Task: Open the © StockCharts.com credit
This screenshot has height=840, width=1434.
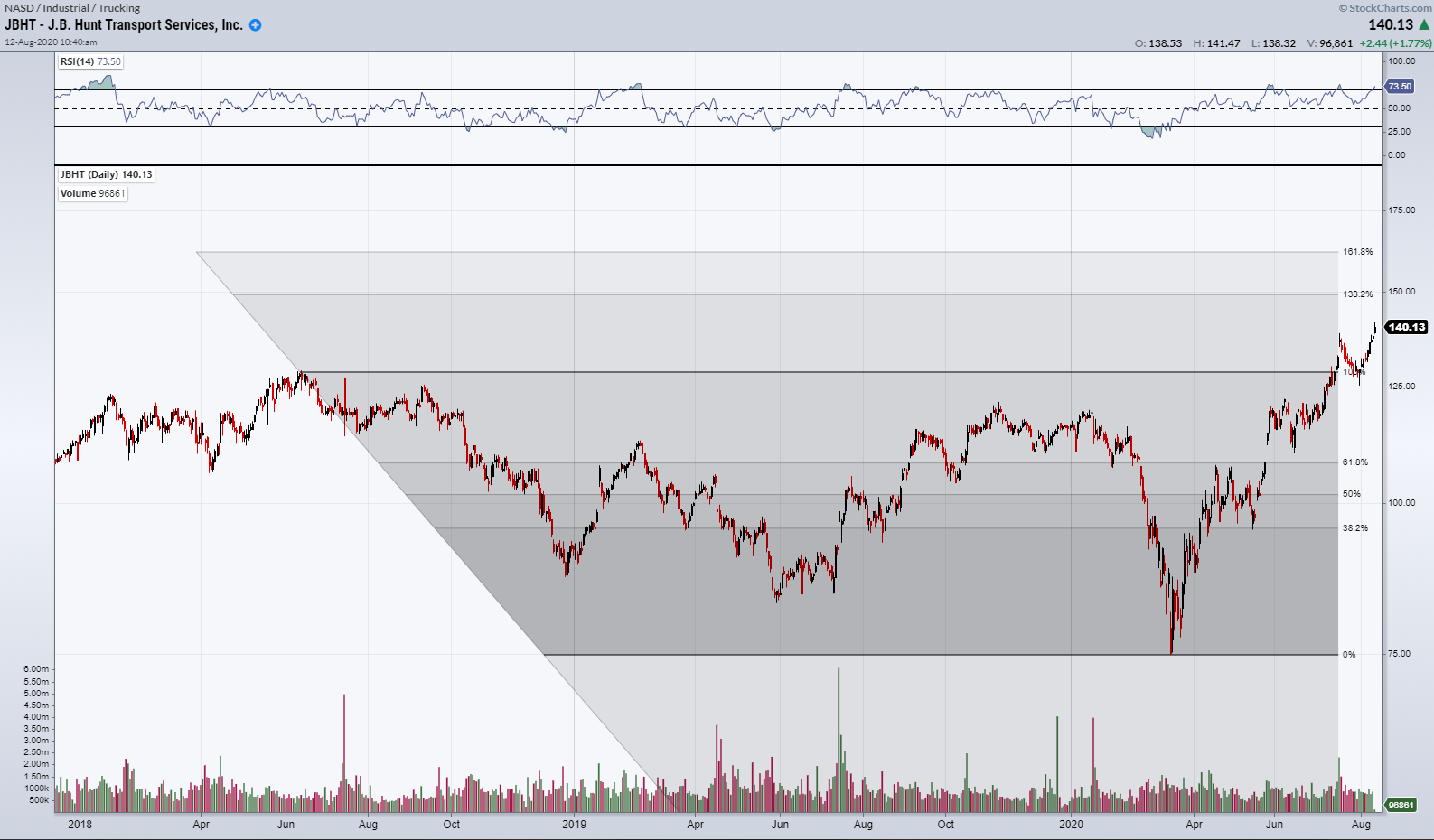Action: click(x=1385, y=7)
